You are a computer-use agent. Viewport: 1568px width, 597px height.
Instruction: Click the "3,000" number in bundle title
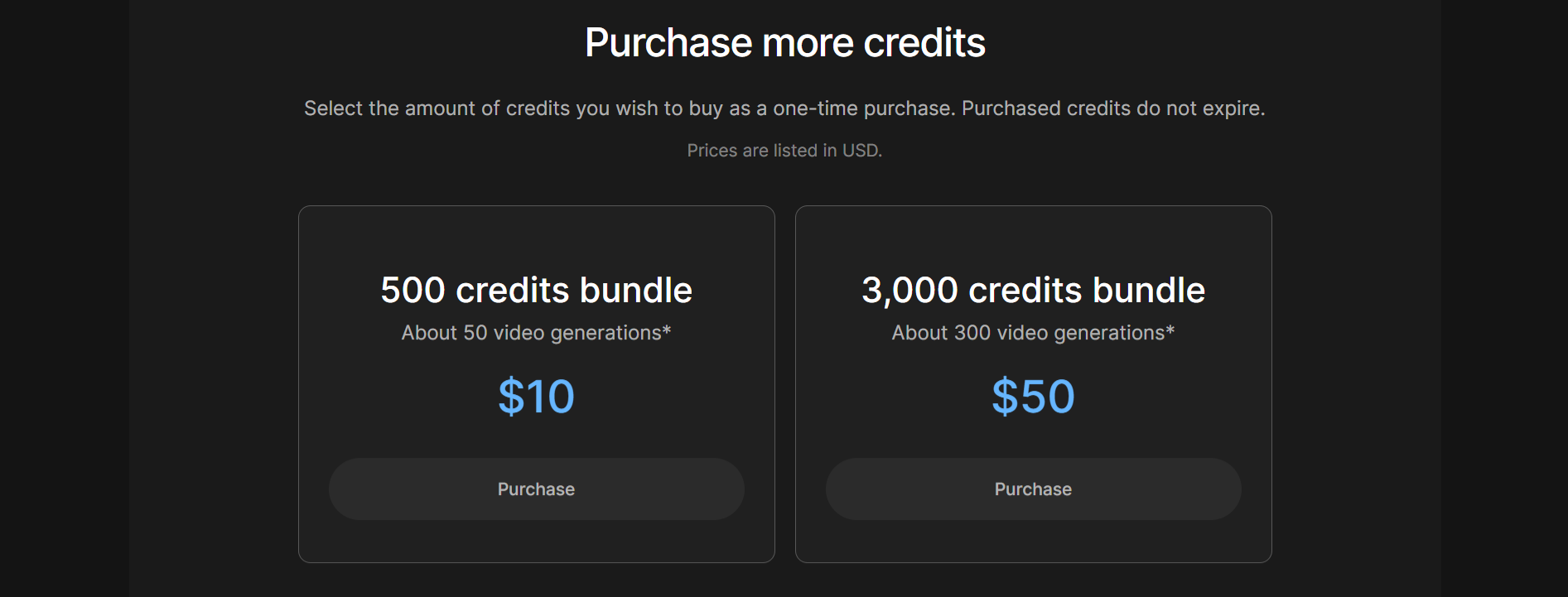909,291
